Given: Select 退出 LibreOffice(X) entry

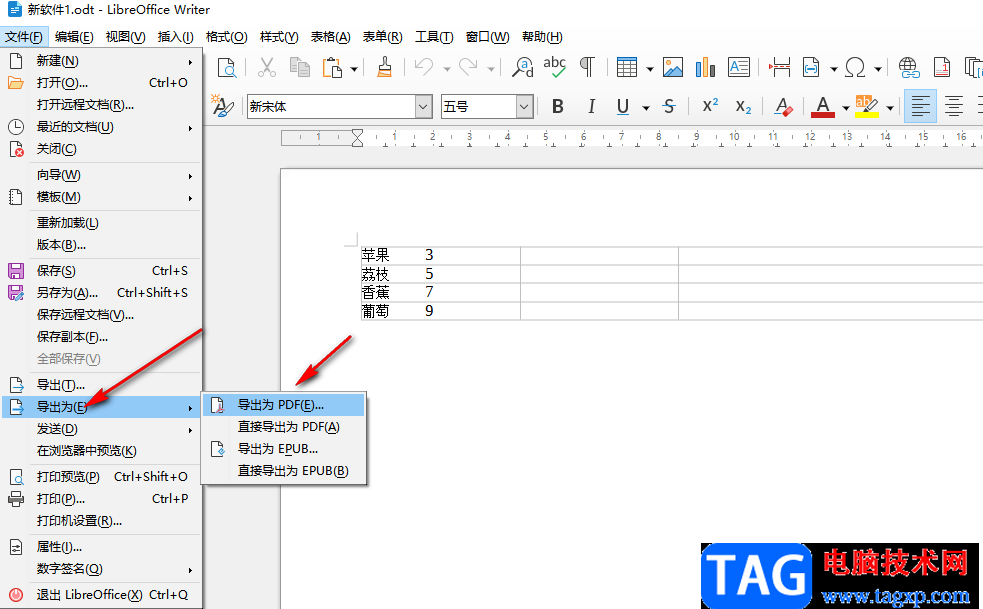Looking at the screenshot, I should click(x=102, y=595).
